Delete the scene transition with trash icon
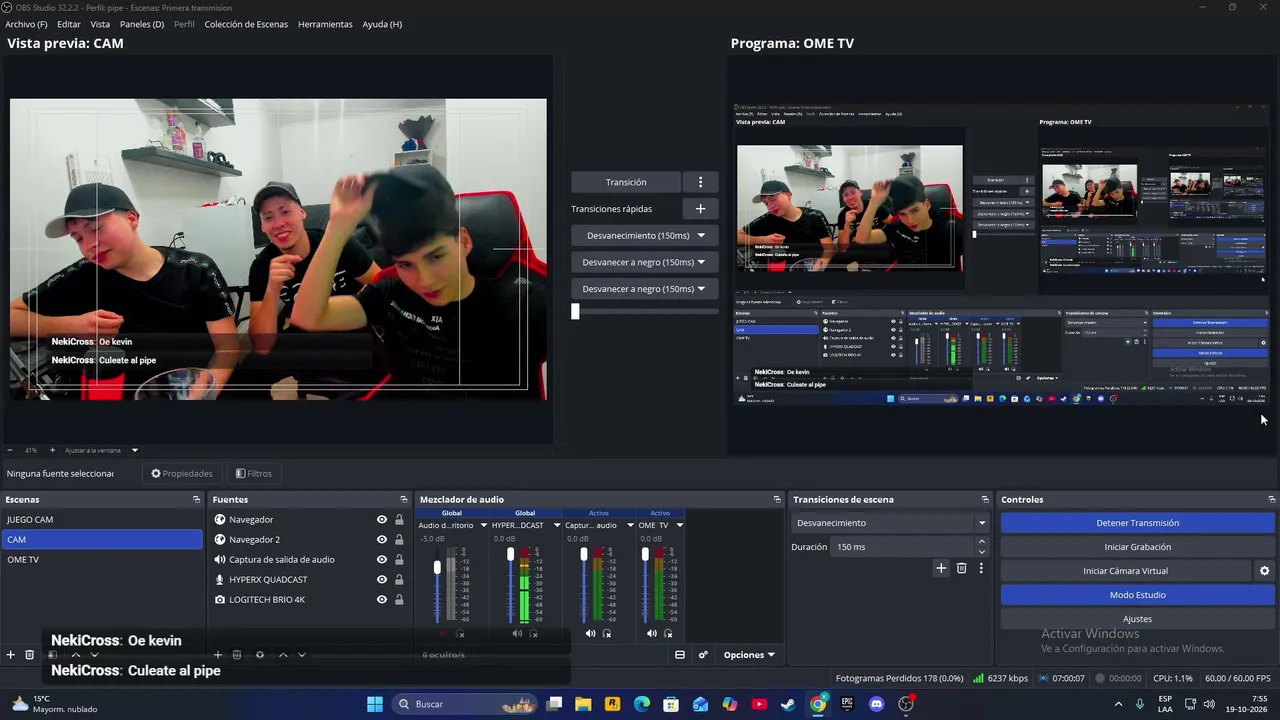The height and width of the screenshot is (720, 1280). (x=961, y=568)
